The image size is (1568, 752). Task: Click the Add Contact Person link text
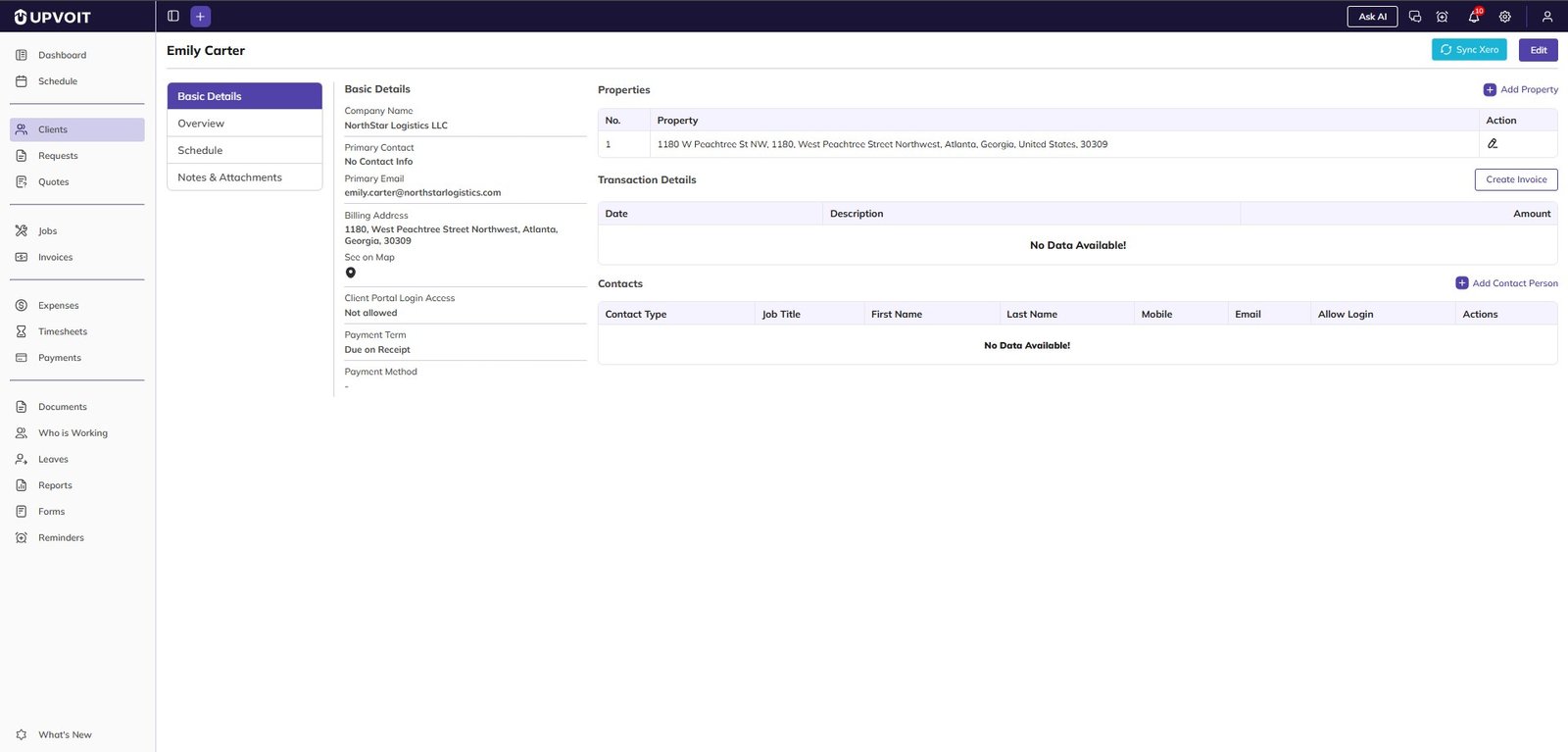[x=1515, y=283]
